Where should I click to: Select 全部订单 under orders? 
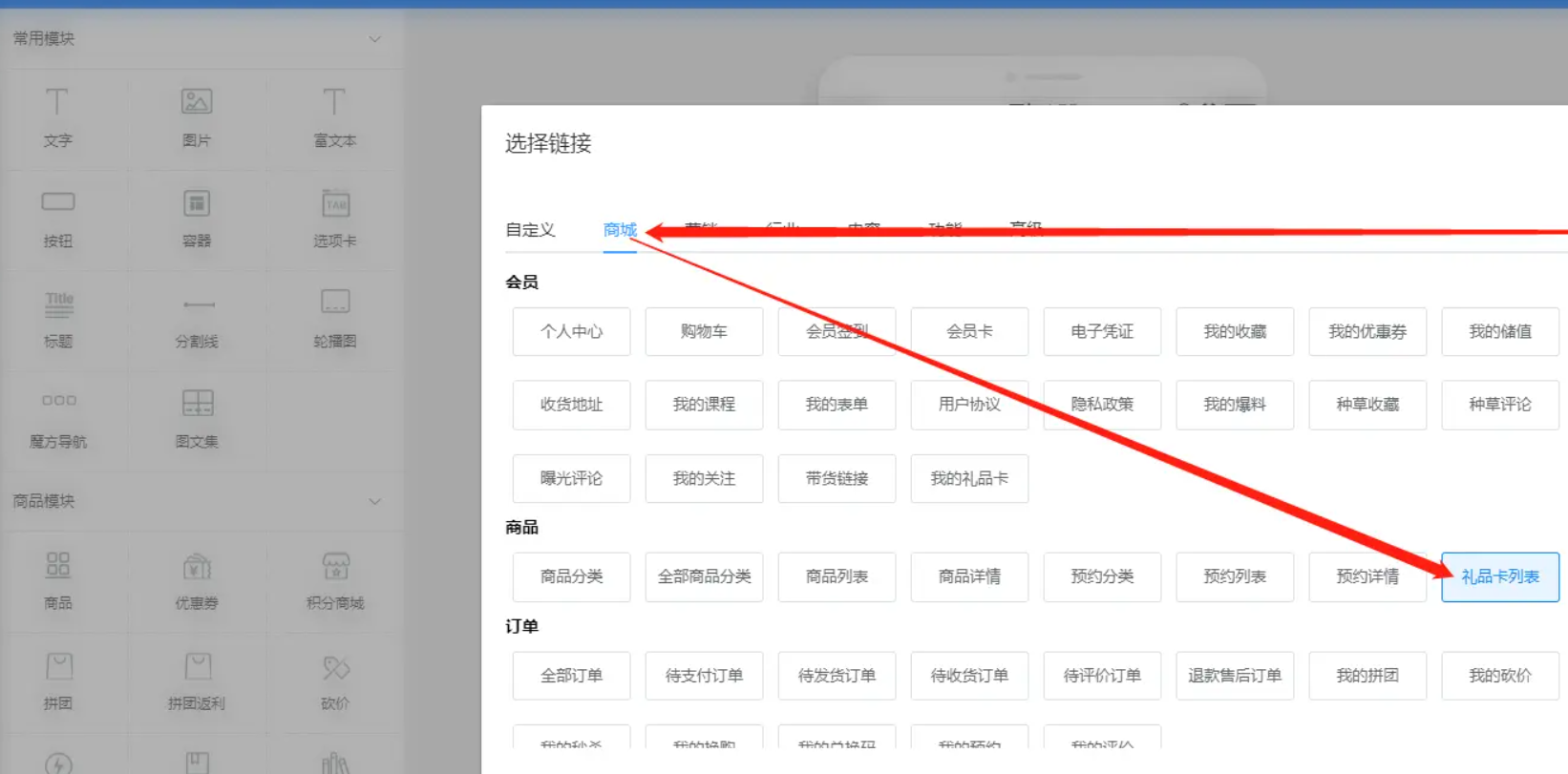(571, 676)
